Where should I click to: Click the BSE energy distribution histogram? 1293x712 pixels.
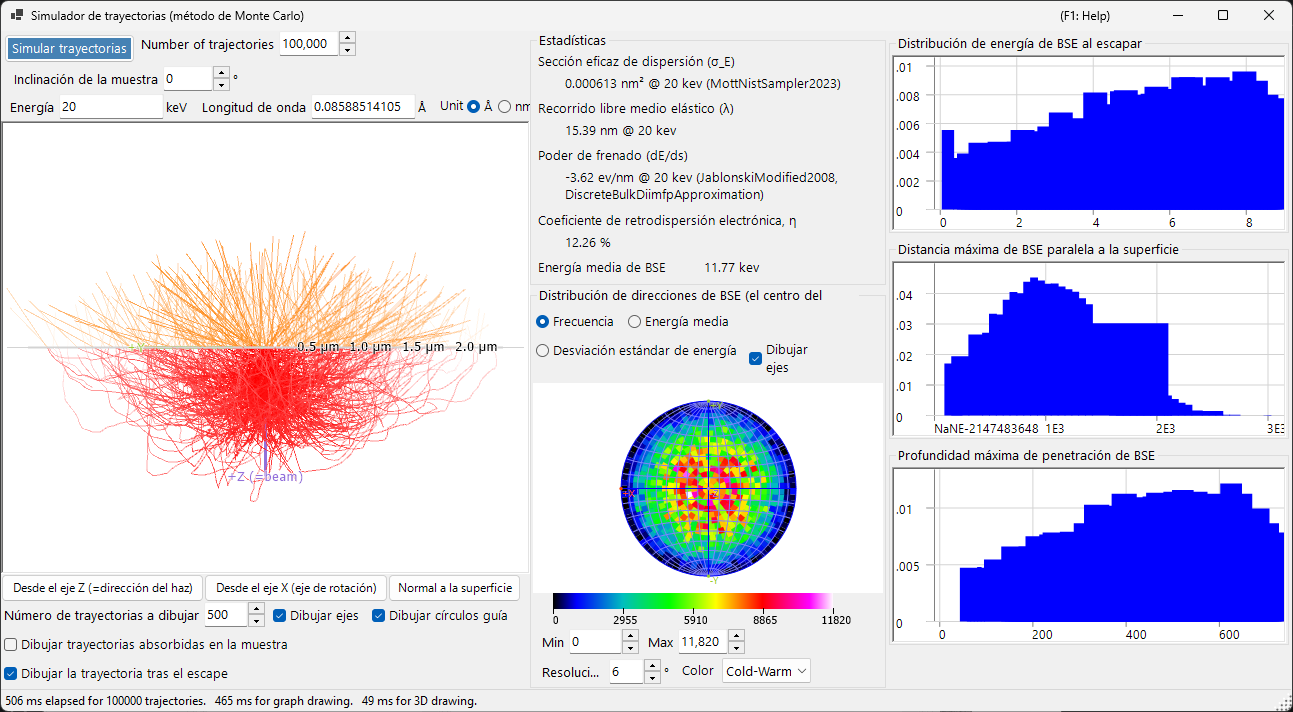(1088, 142)
